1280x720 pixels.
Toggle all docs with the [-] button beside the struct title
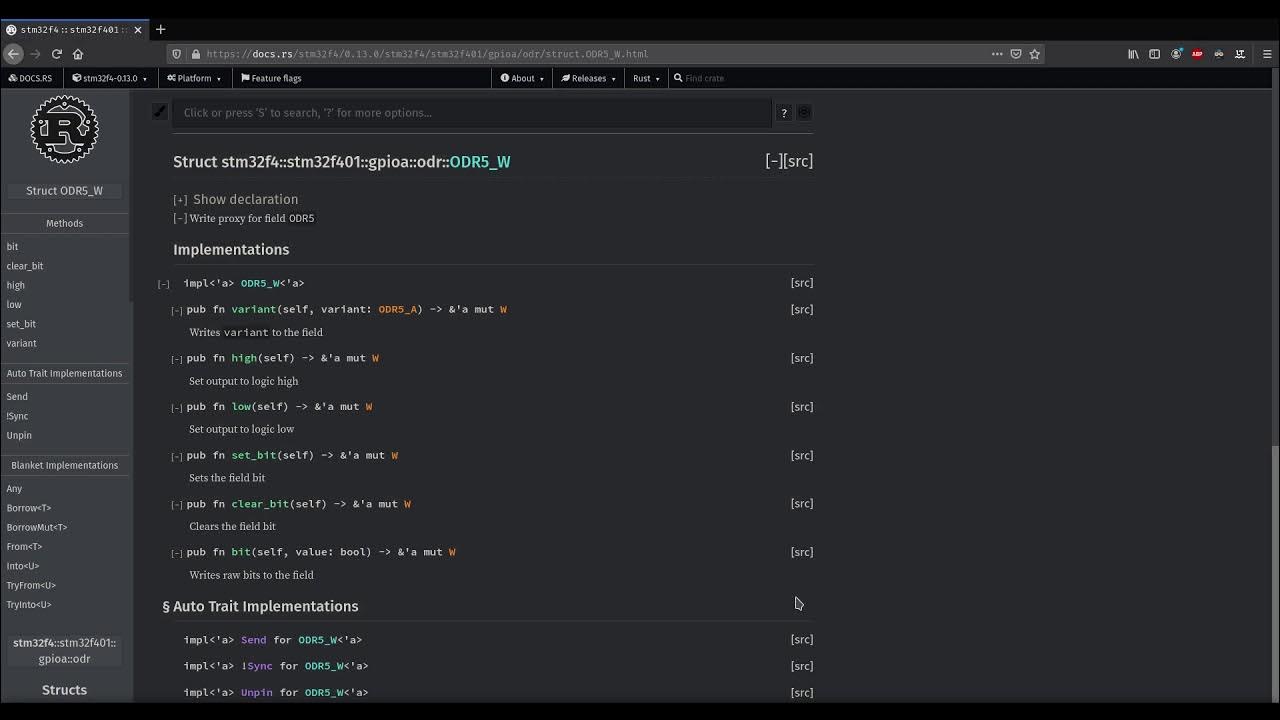774,161
